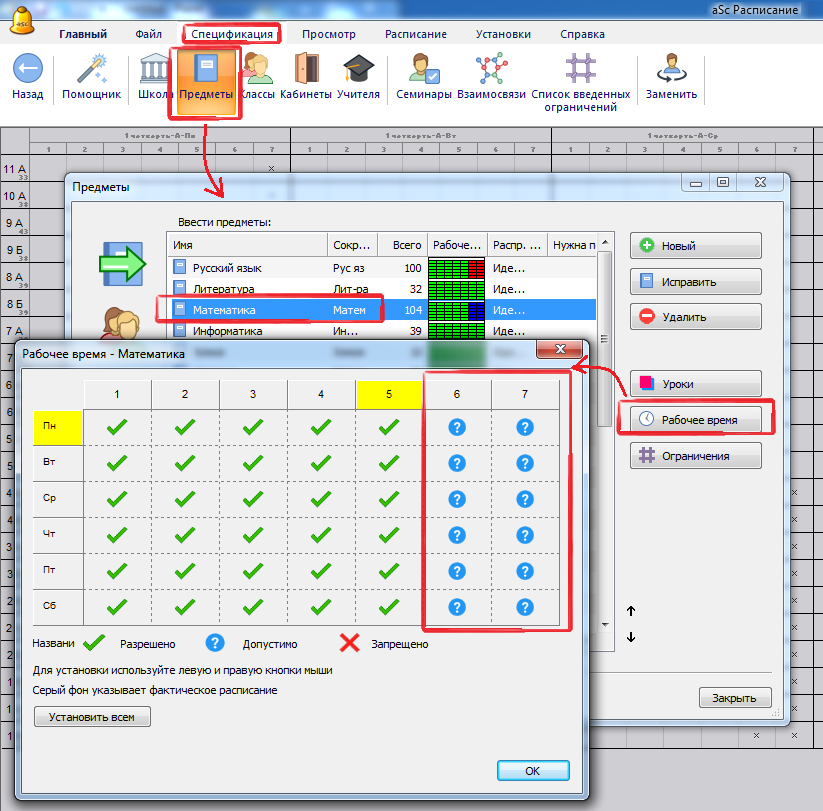Confirm with the OK button
Screen dimensions: 823x811
tap(532, 771)
